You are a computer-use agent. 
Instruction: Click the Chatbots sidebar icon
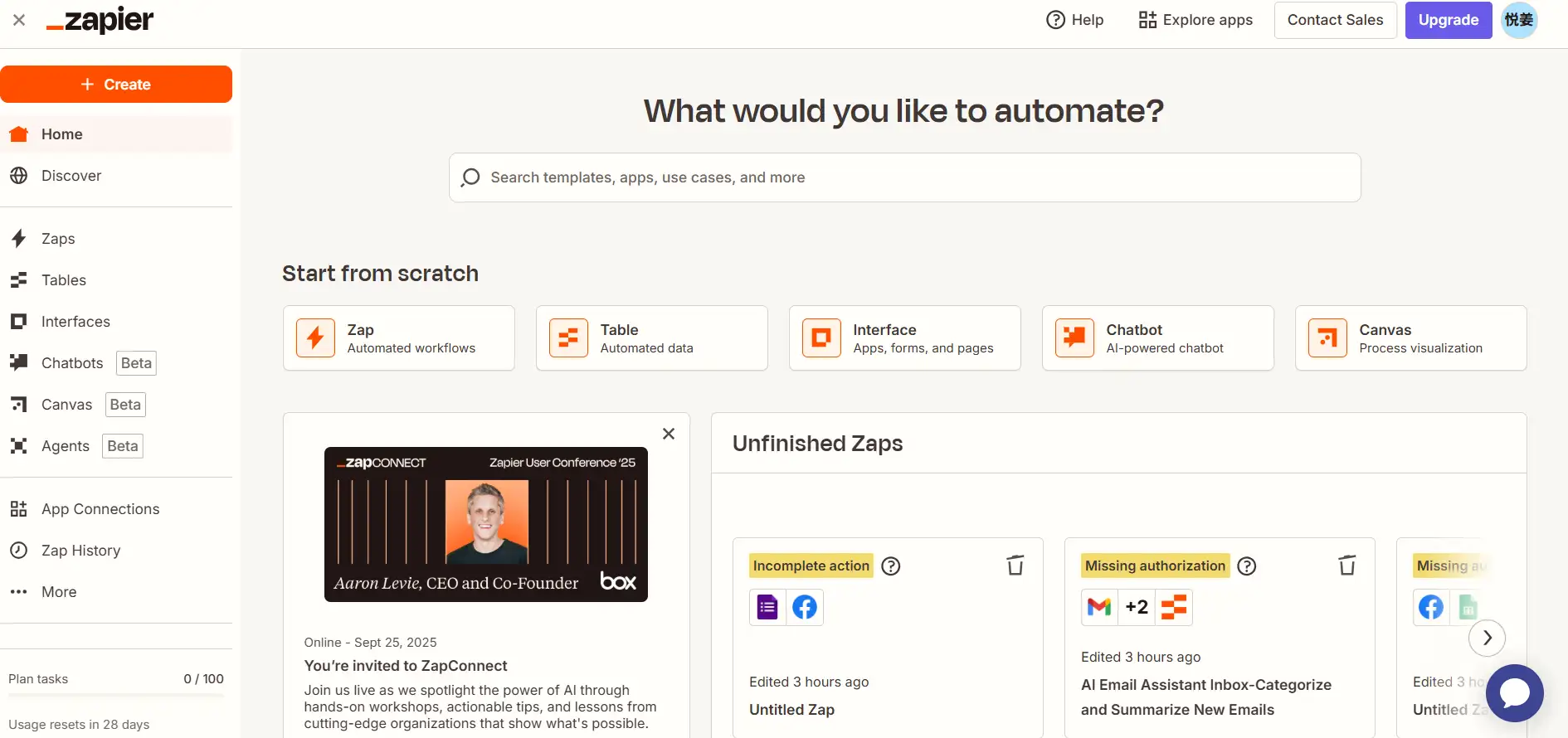(19, 362)
